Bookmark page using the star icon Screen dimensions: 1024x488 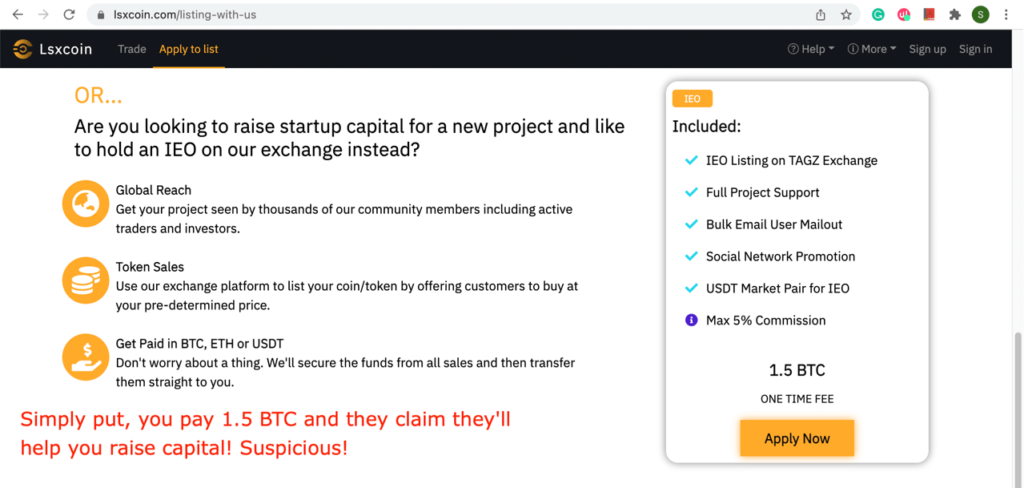pyautogui.click(x=846, y=14)
